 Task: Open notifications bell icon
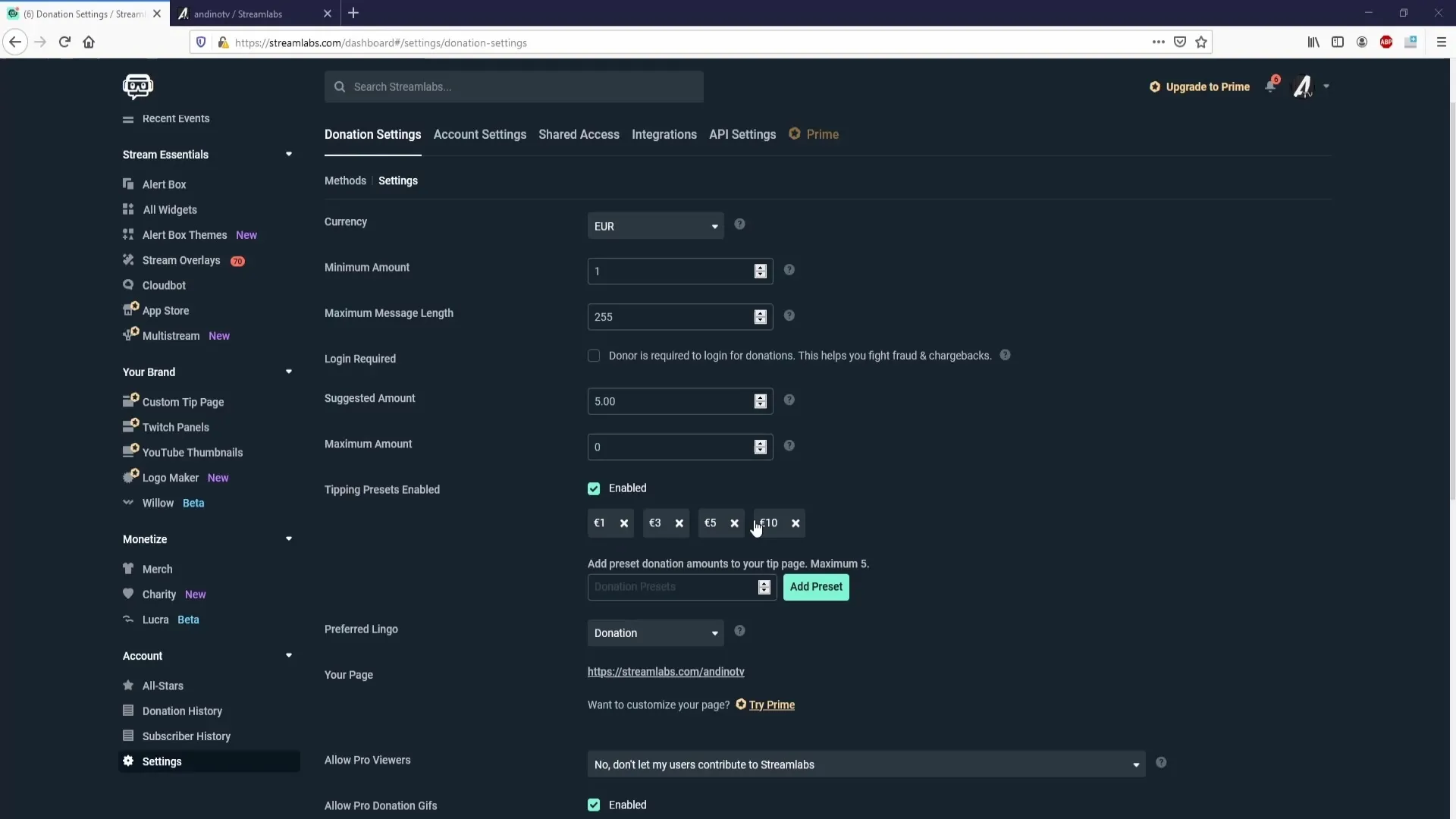[1271, 86]
